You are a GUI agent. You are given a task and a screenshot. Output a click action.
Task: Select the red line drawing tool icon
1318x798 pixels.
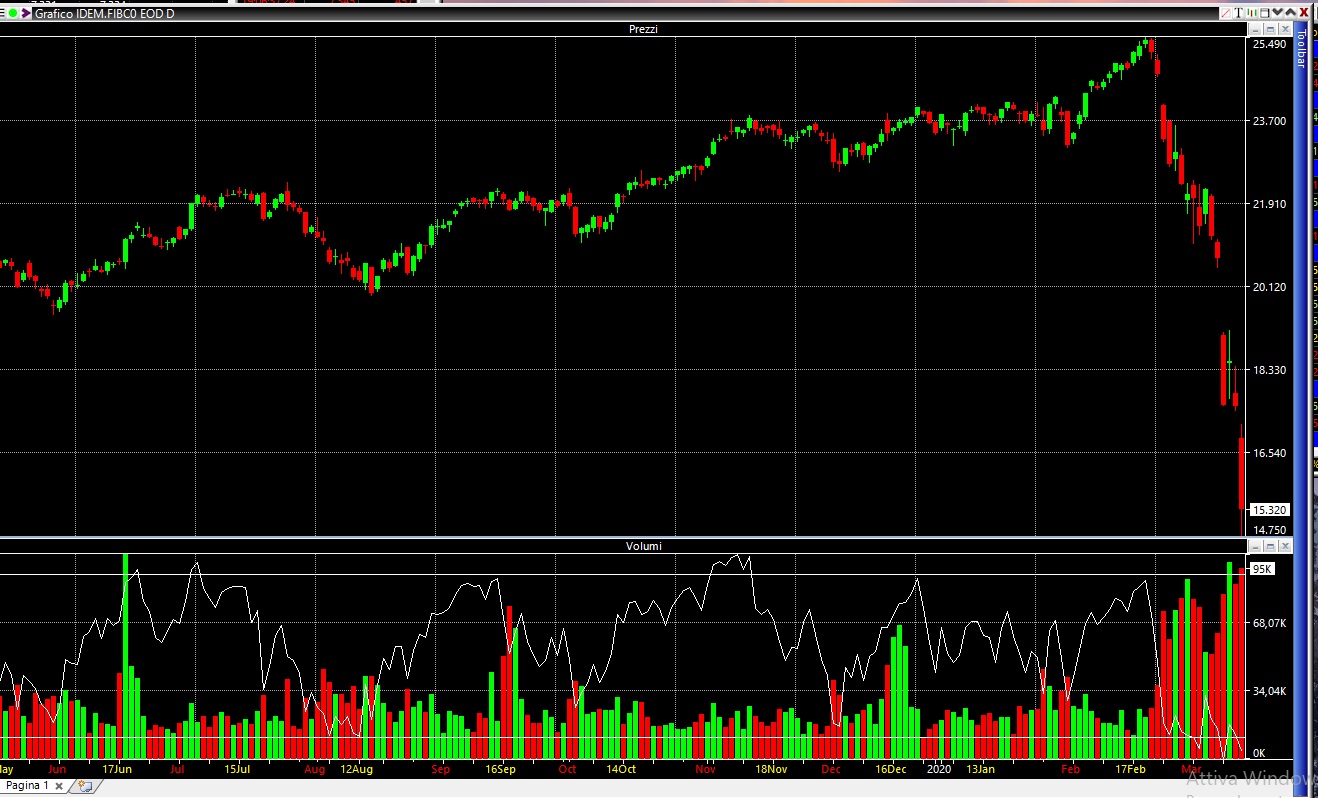pos(1226,13)
